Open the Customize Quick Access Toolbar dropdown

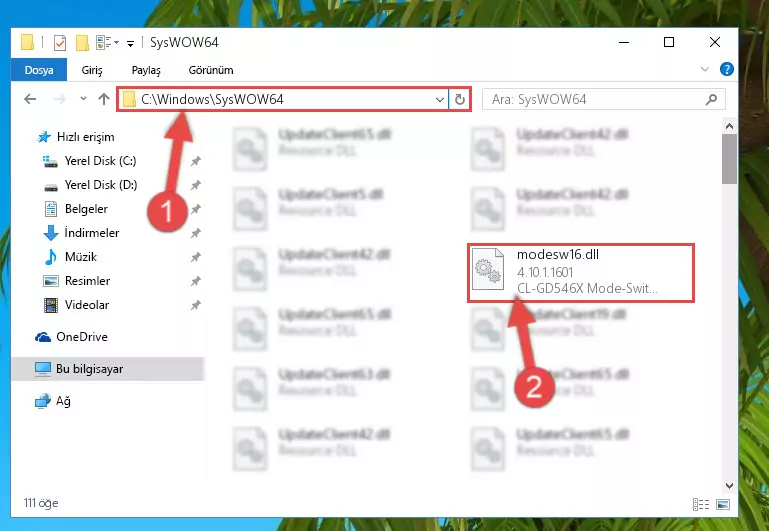130,44
